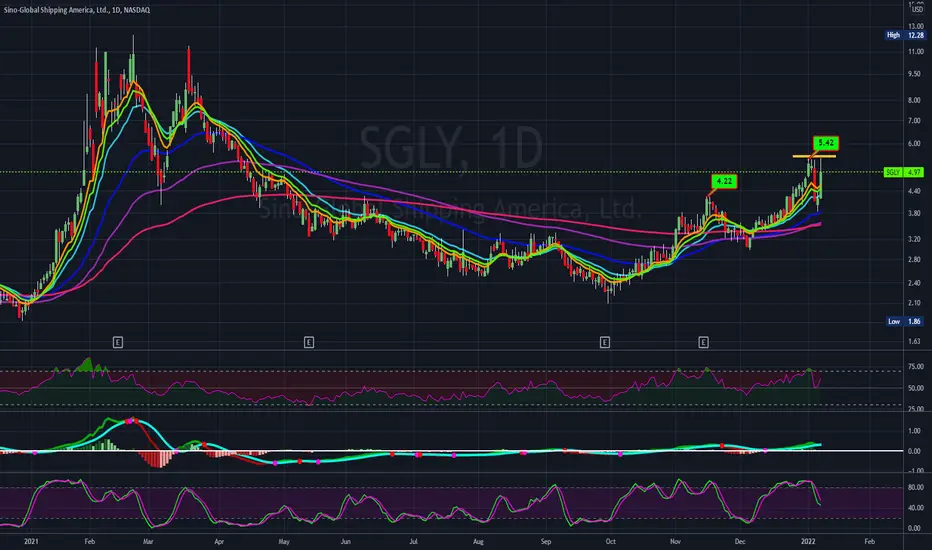
Task: Click the 7.00 value on the price scale
Action: (914, 121)
